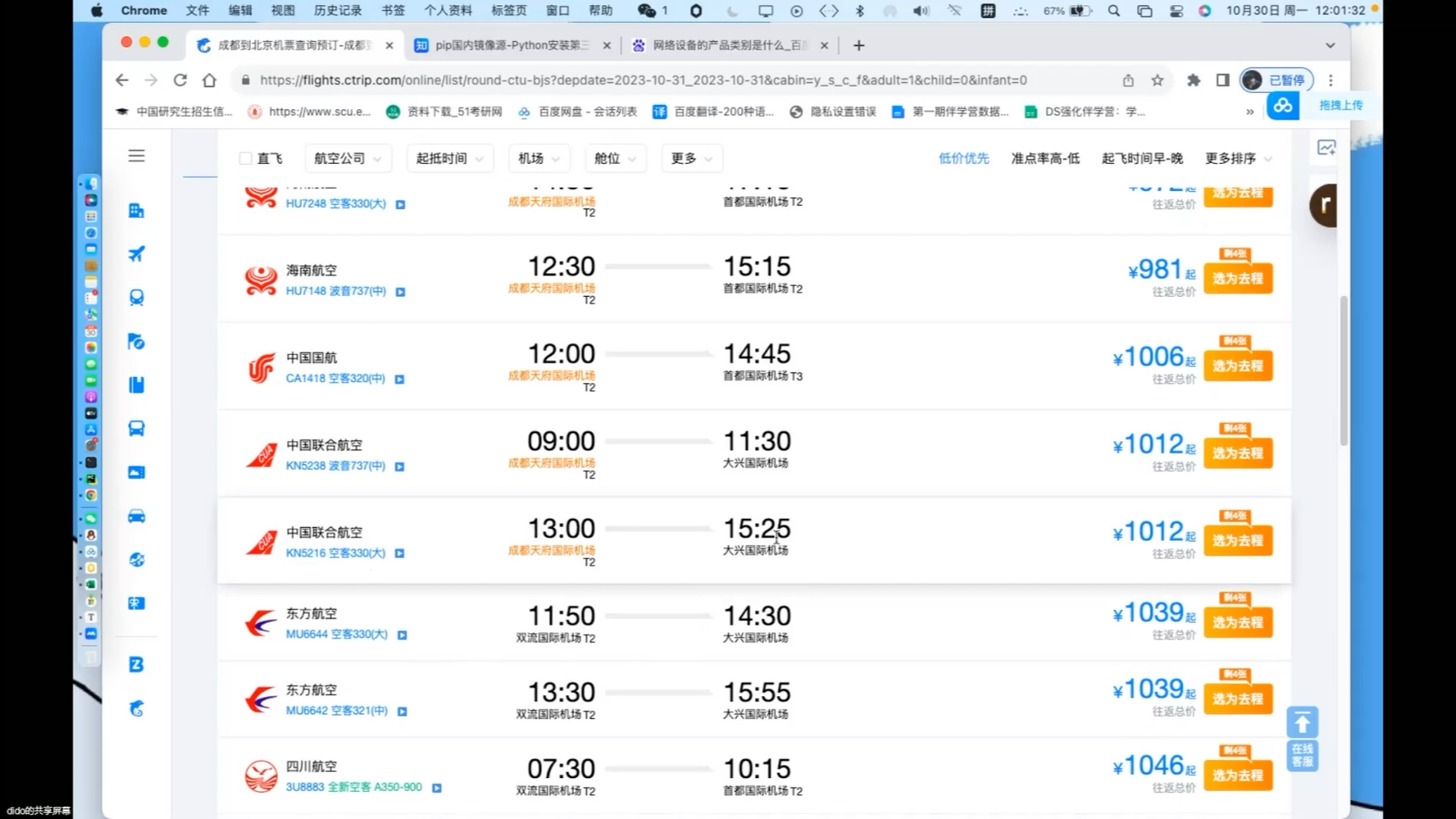Sort by 起飞时间早-晚
1456x819 pixels.
1142,159
